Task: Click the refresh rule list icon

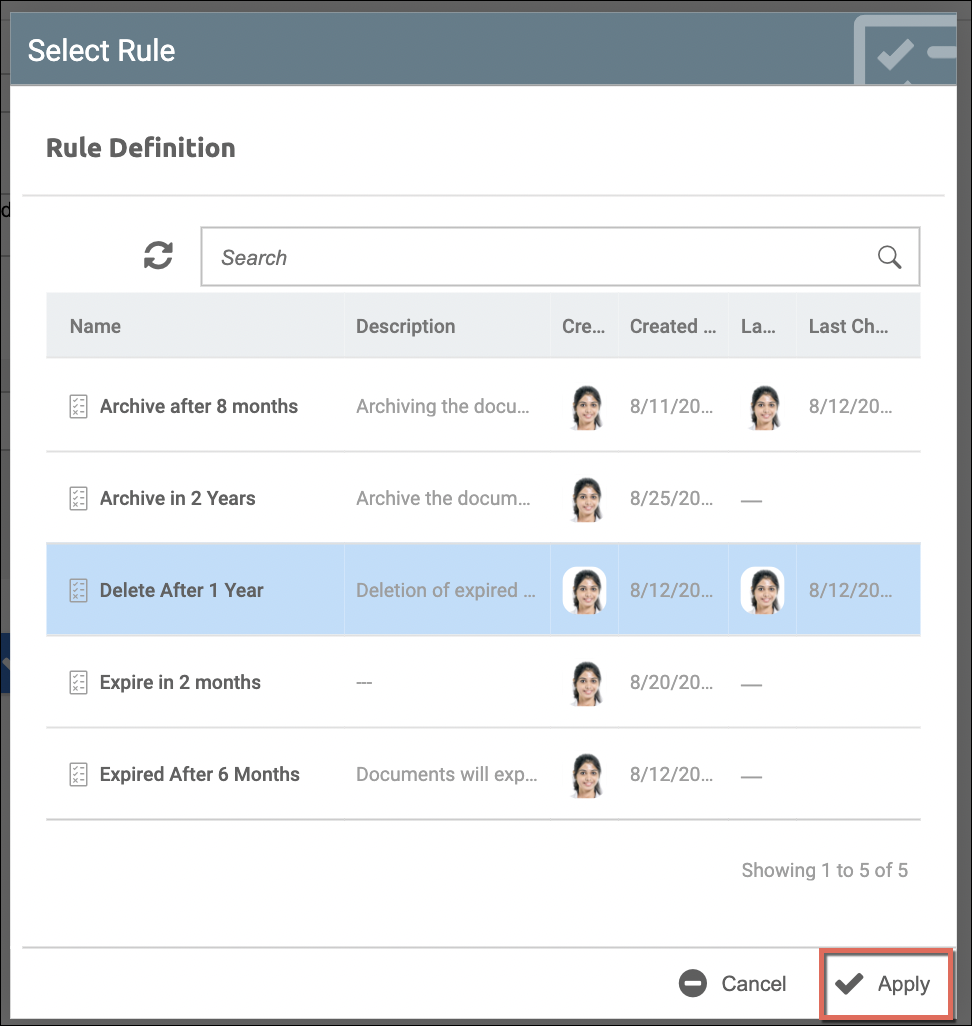Action: (x=158, y=256)
